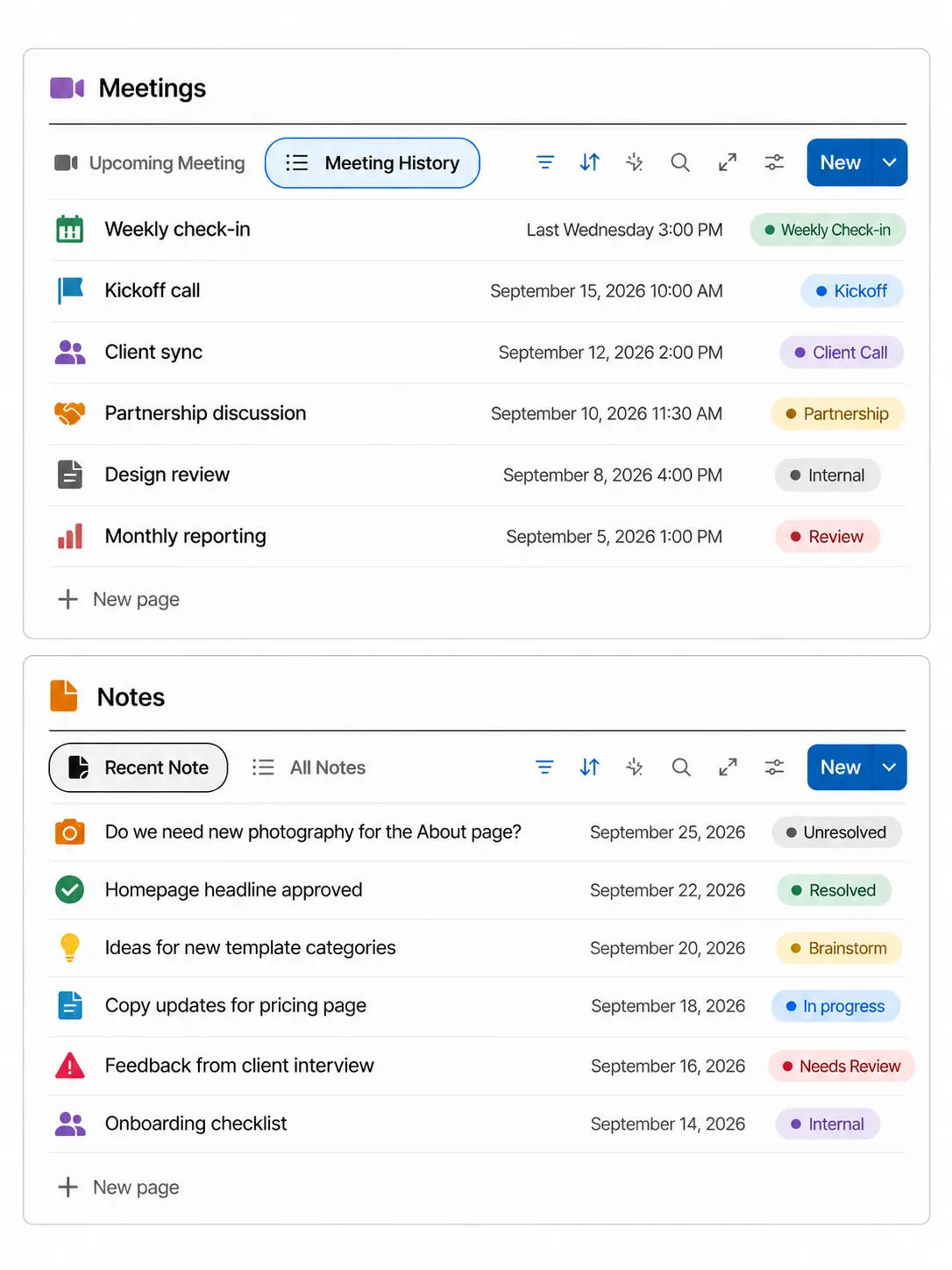Screen dimensions: 952x1270
Task: Click the flag icon beside Kickoff call
Action: click(69, 290)
